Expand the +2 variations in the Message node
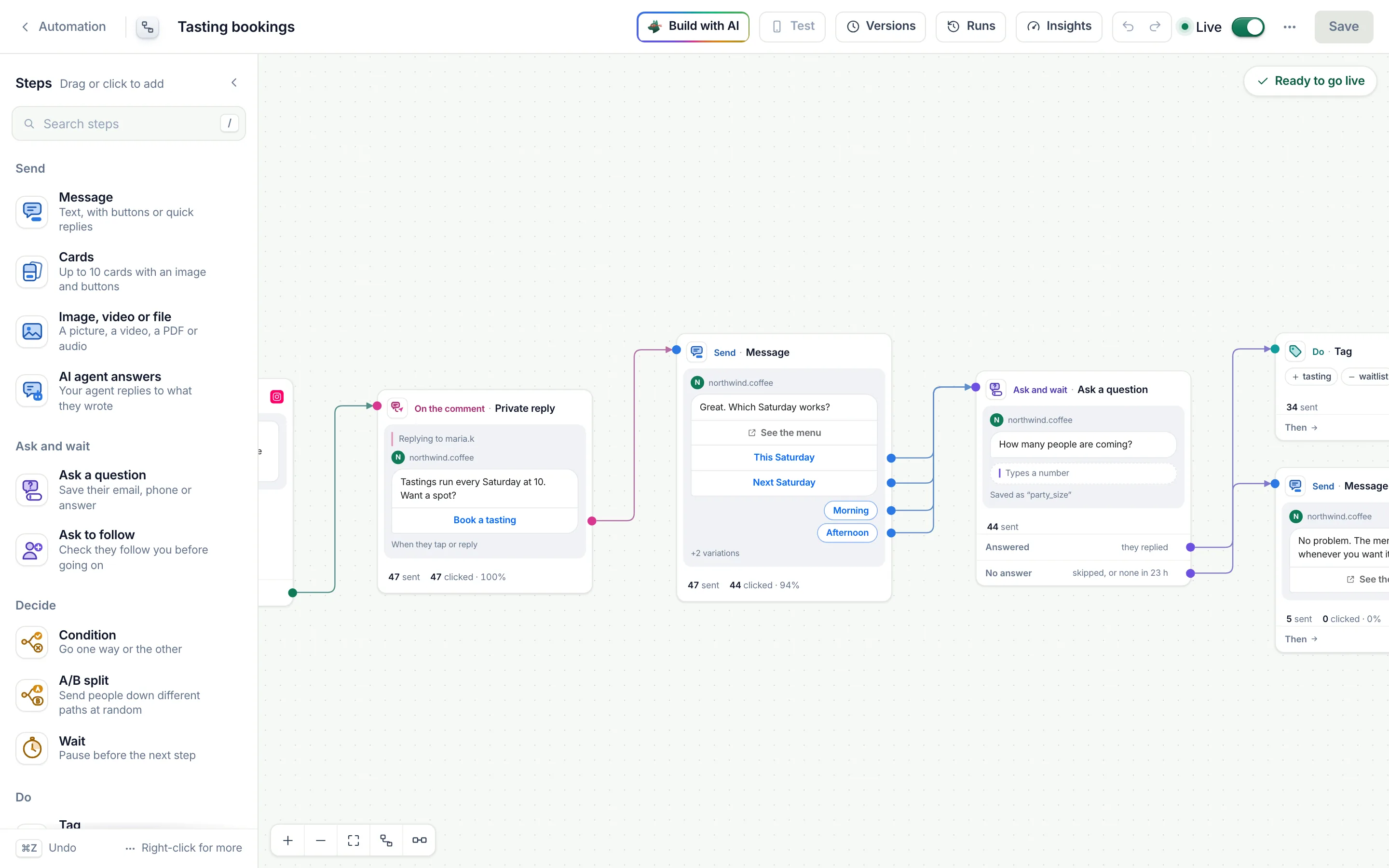The width and height of the screenshot is (1389, 868). tap(715, 554)
